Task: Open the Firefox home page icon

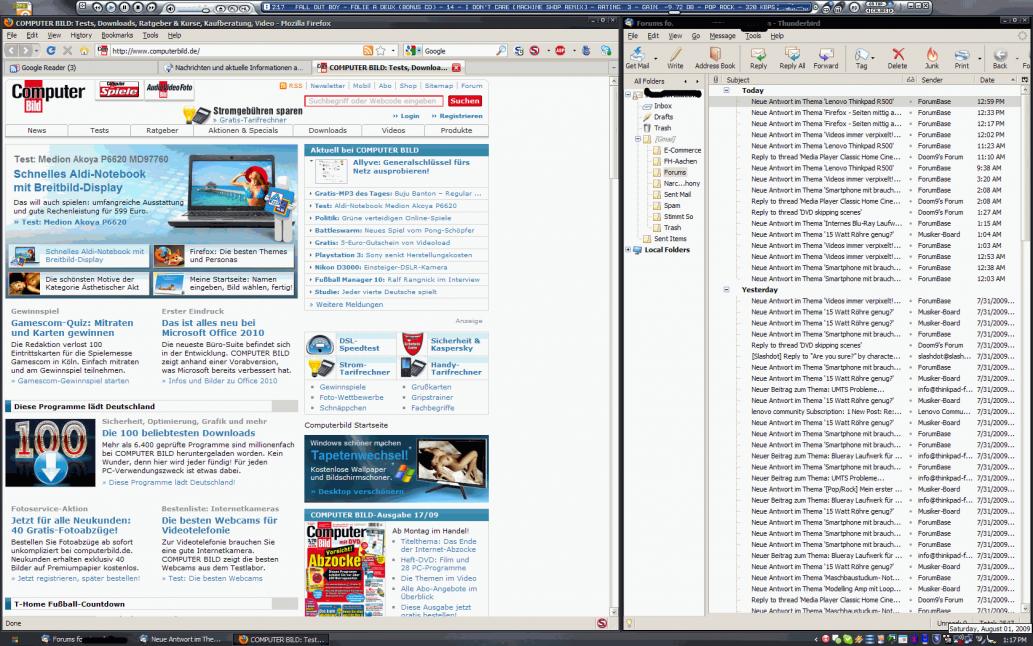Action: pos(84,51)
